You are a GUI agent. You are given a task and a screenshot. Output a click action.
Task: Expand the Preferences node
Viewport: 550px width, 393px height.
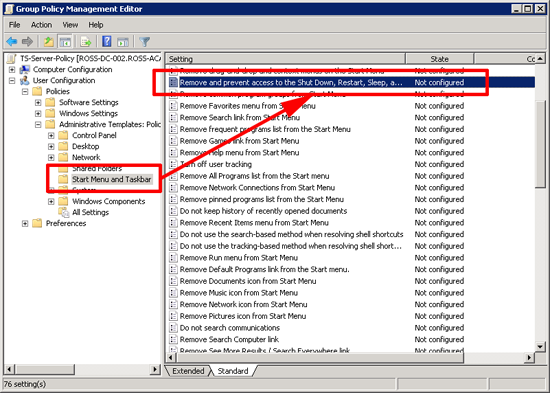pos(25,223)
